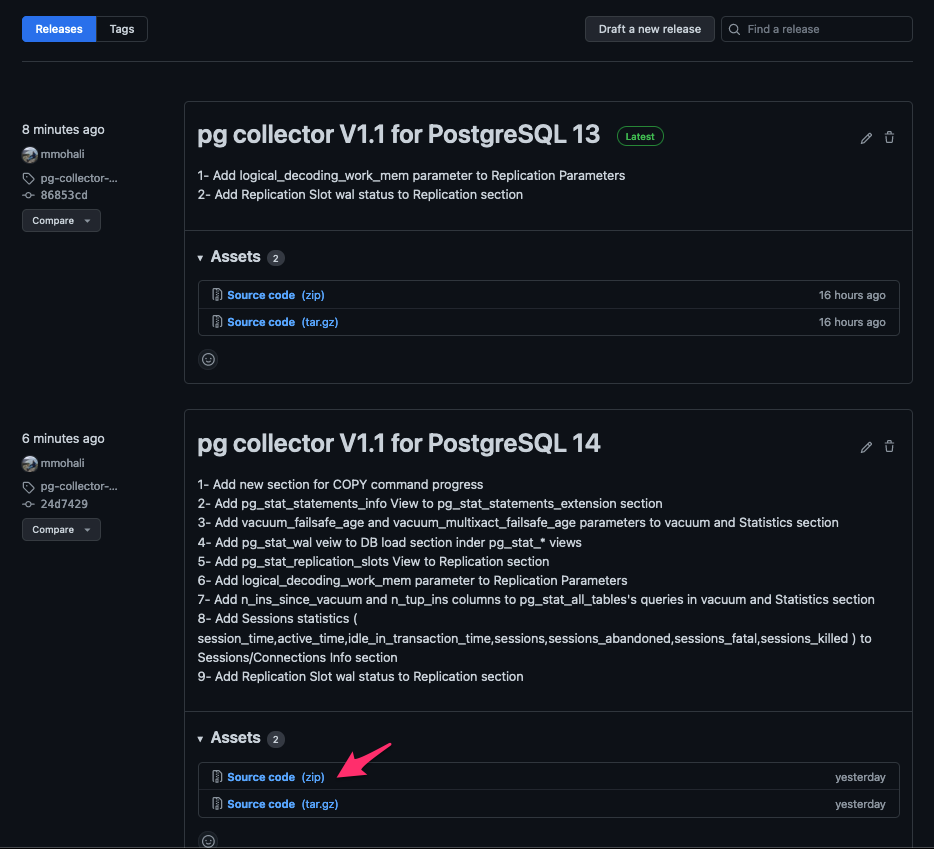934x849 pixels.
Task: Click Draft a new release button
Action: click(x=649, y=29)
